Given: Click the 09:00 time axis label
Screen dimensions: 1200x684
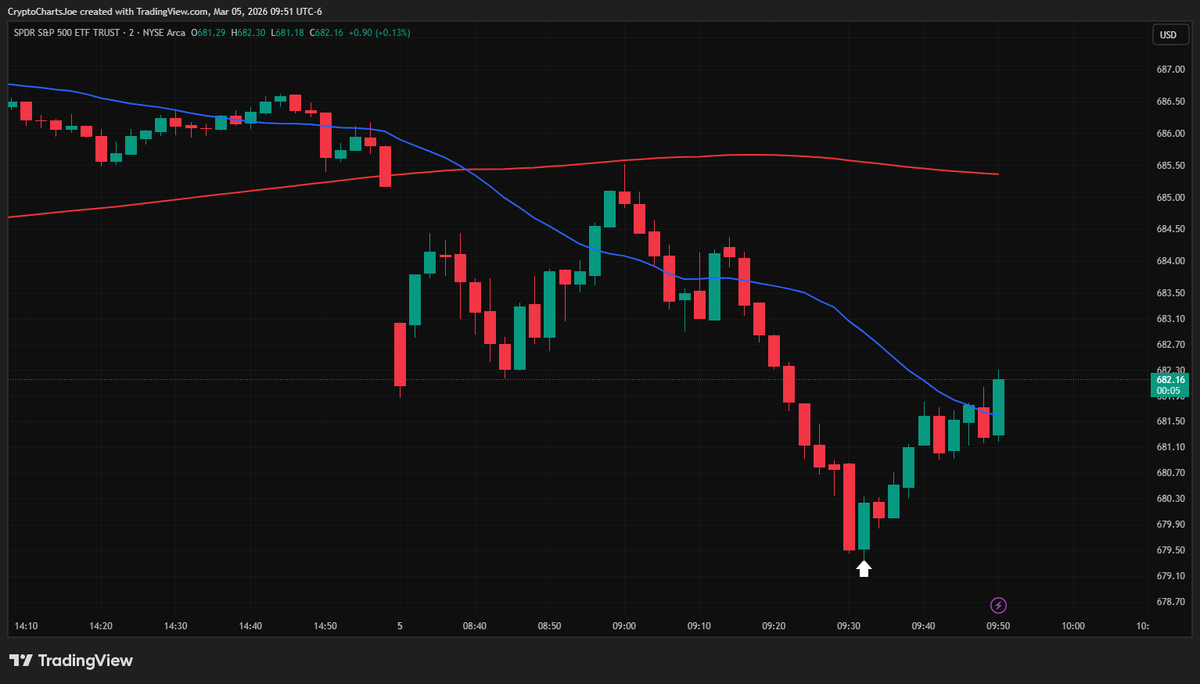Looking at the screenshot, I should (x=624, y=626).
